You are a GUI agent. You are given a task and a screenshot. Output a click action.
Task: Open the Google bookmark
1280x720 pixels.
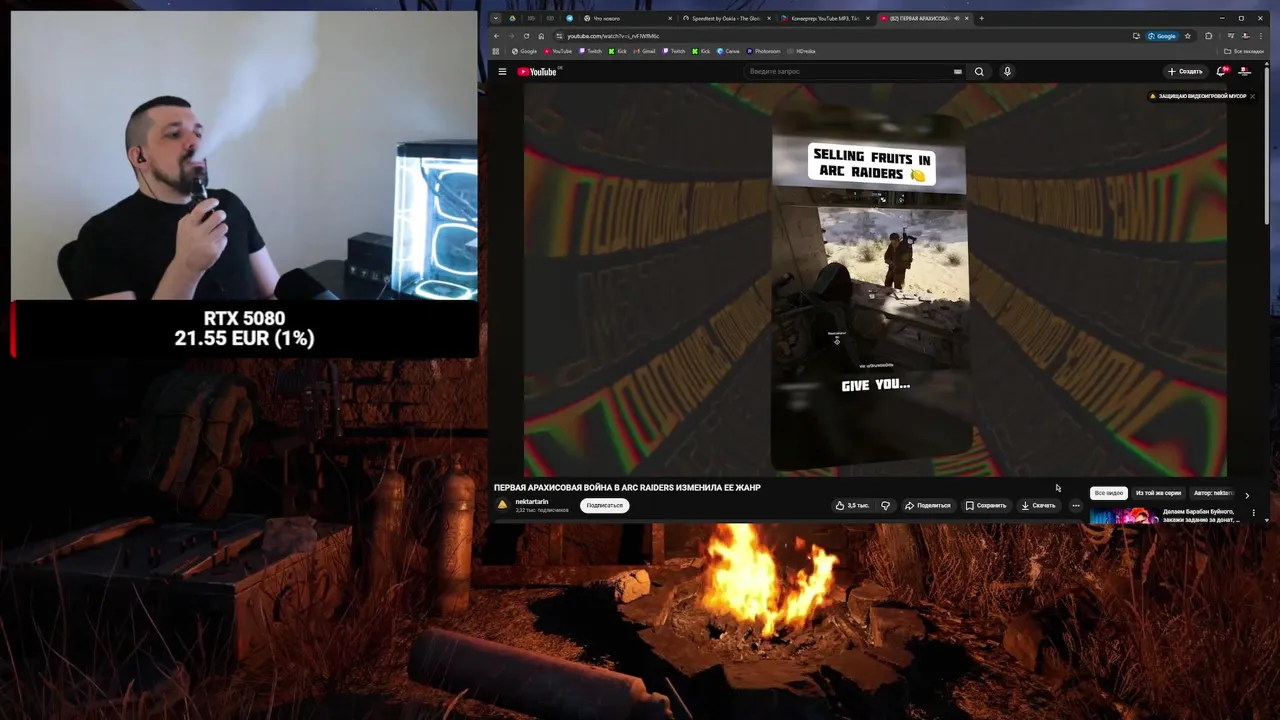pyautogui.click(x=525, y=51)
